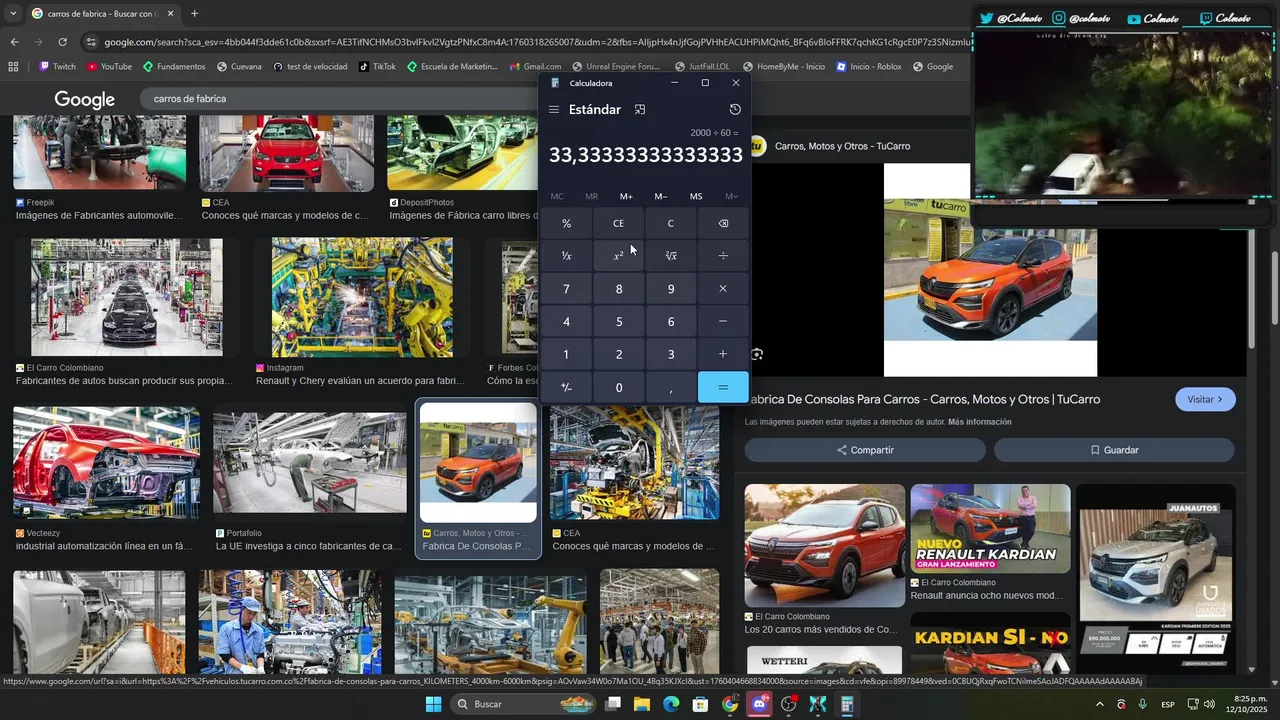Screen dimensions: 1280x720
Task: Open File Explorer from the taskbar
Action: coord(642,704)
